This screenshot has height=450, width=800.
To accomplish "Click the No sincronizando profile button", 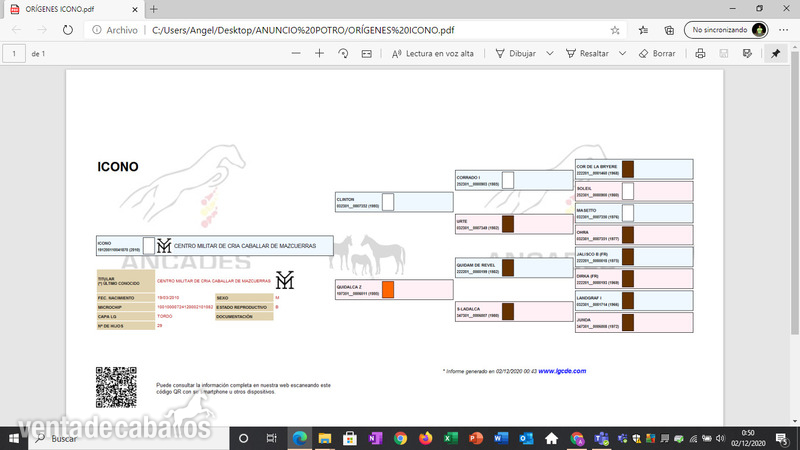I will pyautogui.click(x=726, y=30).
